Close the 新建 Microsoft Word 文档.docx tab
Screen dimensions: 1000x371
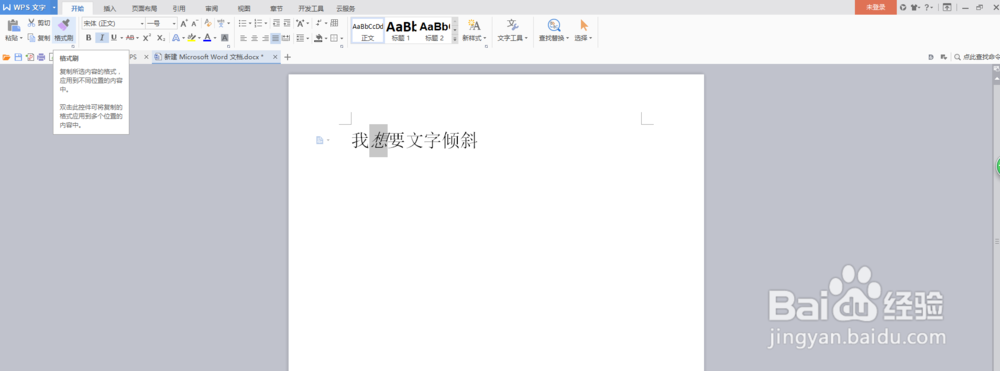[276, 57]
